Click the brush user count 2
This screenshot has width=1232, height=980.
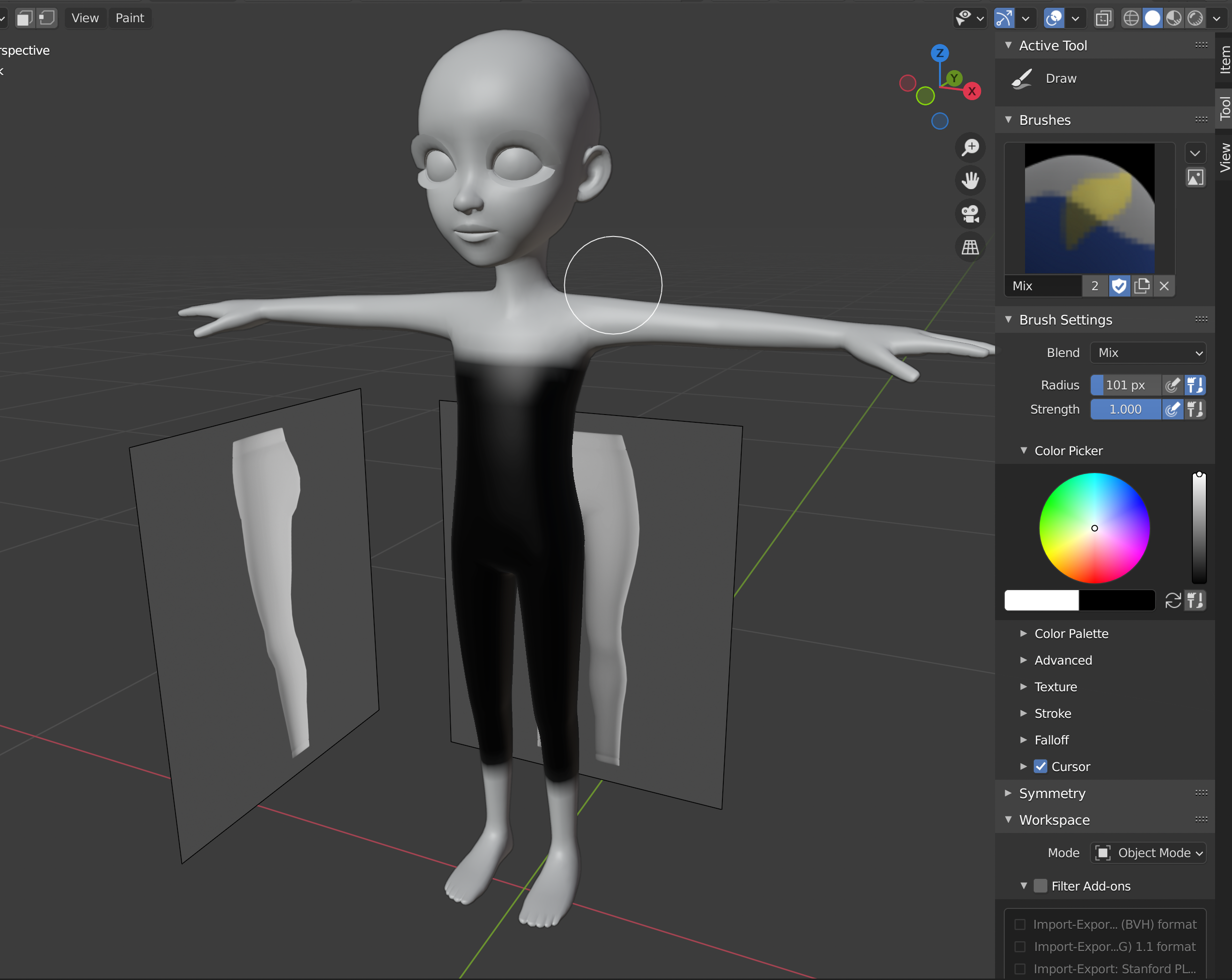click(1095, 286)
